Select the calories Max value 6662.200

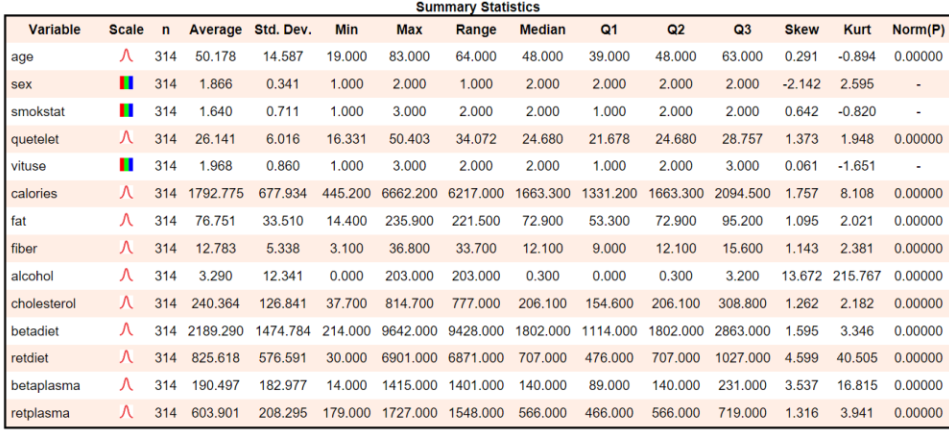409,193
